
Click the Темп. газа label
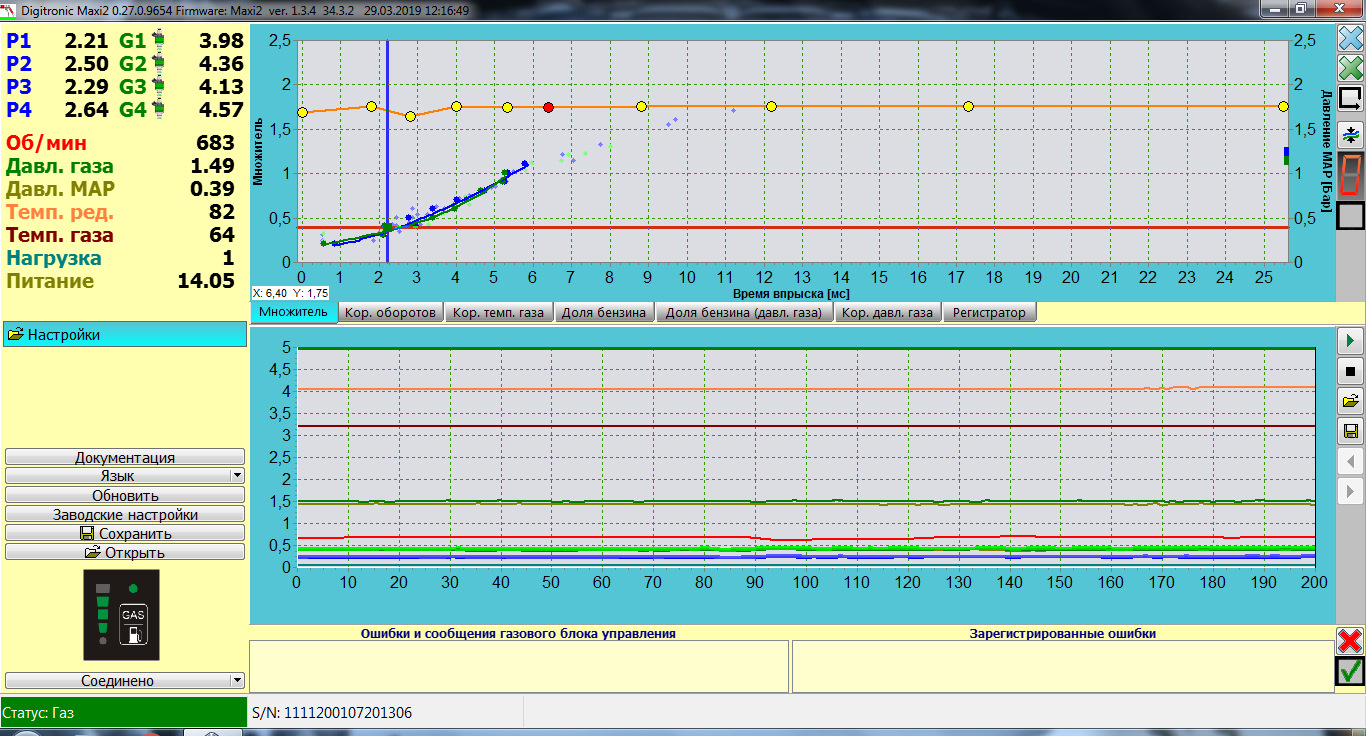[x=60, y=235]
